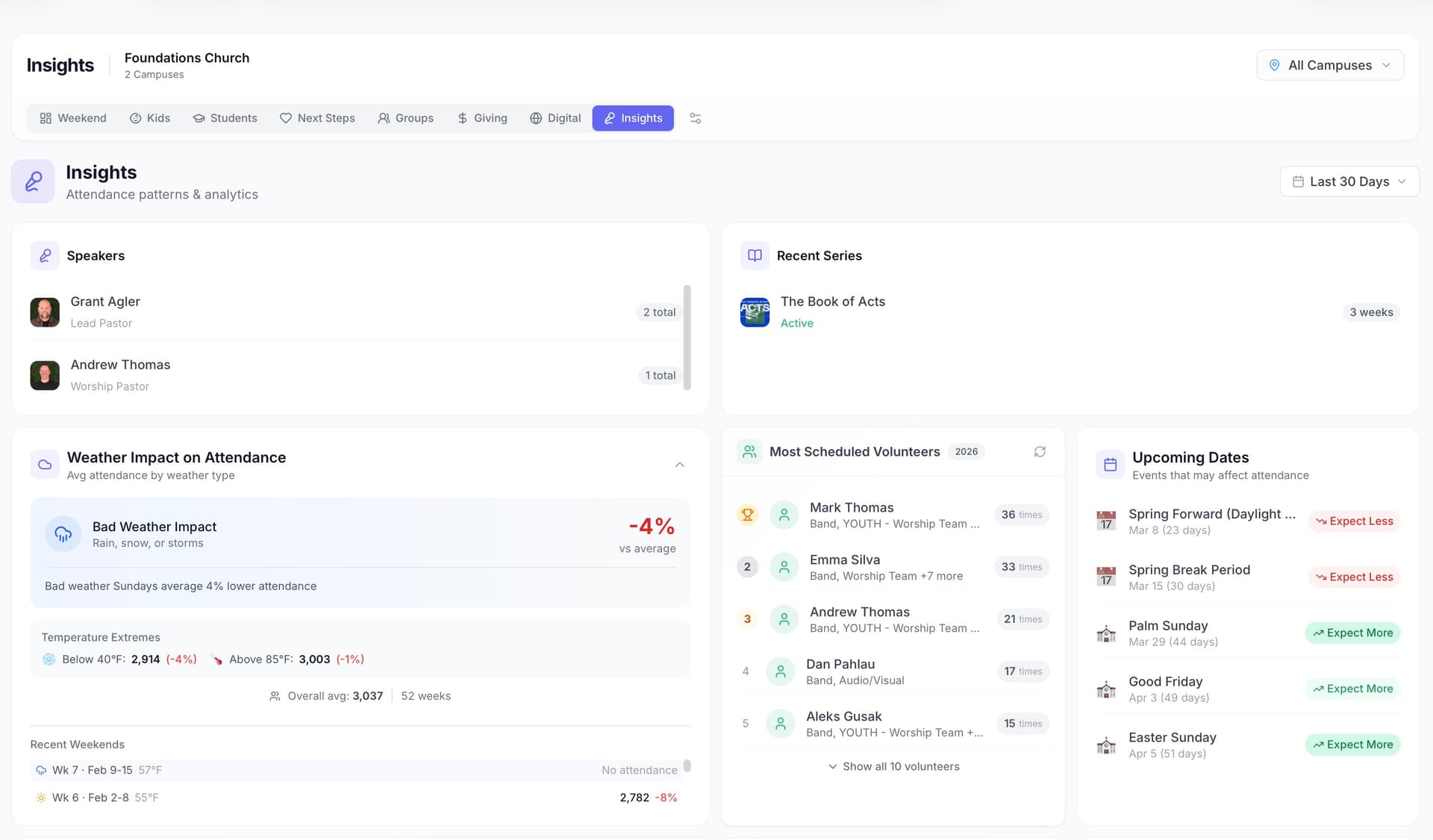Open The Book of Acts series thumbnail
The width and height of the screenshot is (1433, 840).
click(x=755, y=312)
